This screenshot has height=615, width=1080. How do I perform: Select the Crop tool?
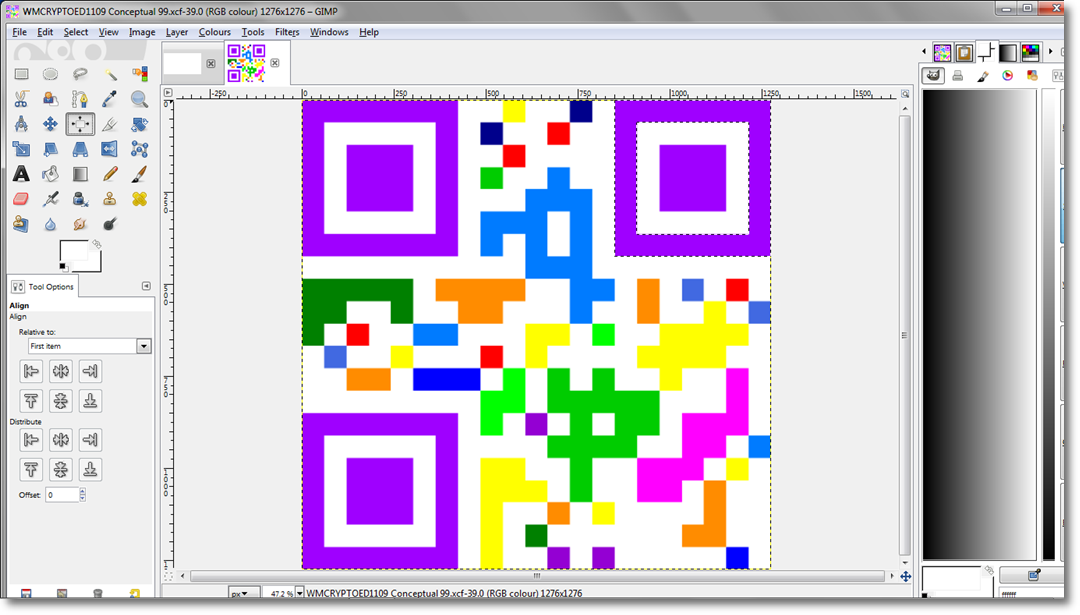point(110,124)
